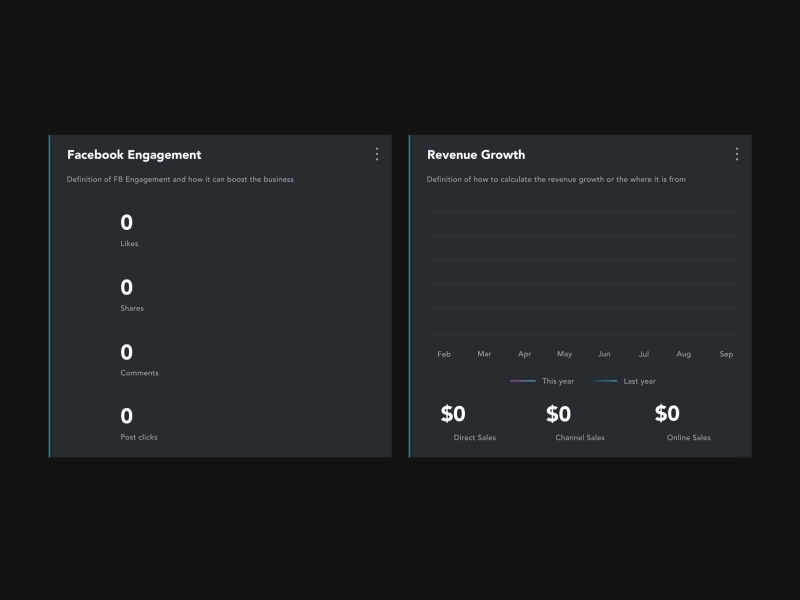The width and height of the screenshot is (800, 600).
Task: Click the revenue growth definition text
Action: (556, 180)
